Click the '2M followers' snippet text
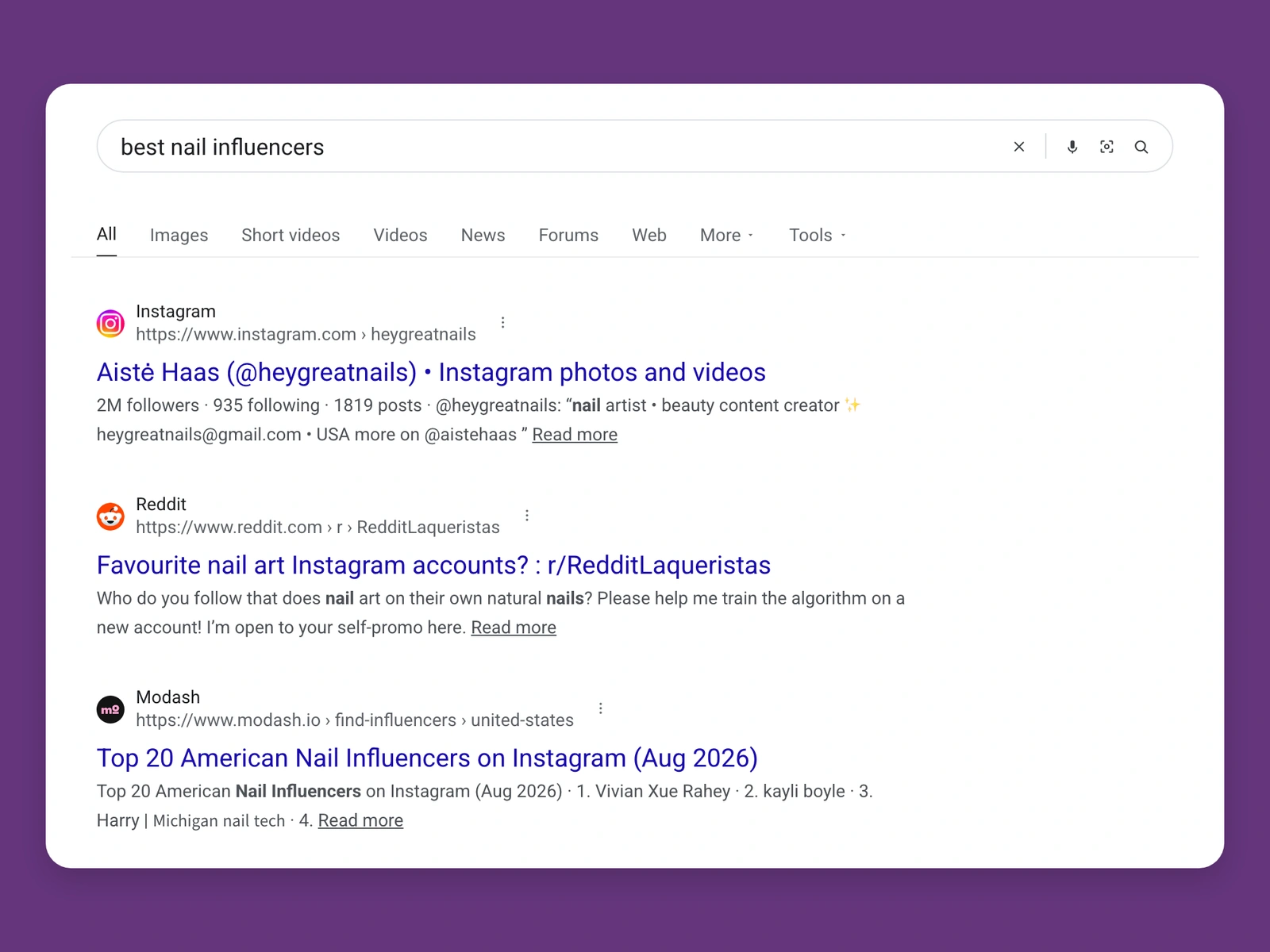Image resolution: width=1270 pixels, height=952 pixels. click(x=148, y=405)
